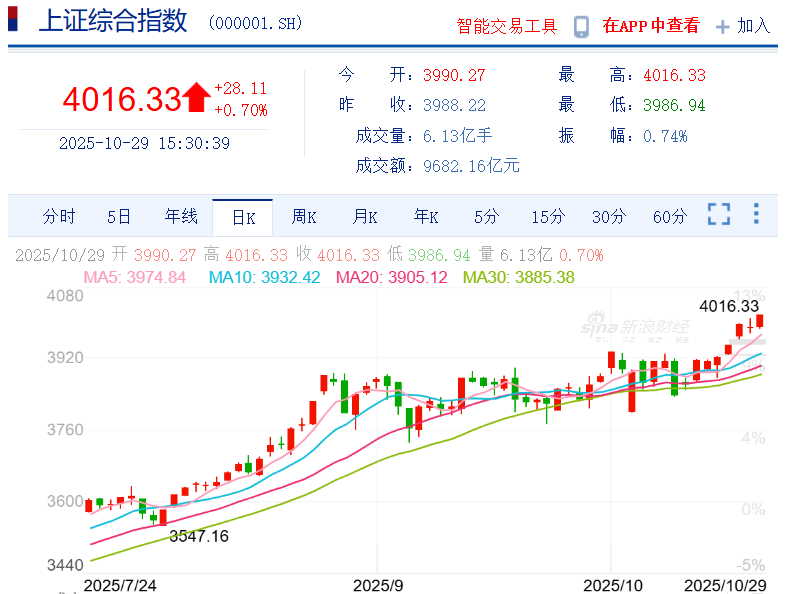This screenshot has width=786, height=594.
Task: Click the red-blue flag icon beside title
Action: coord(14,21)
